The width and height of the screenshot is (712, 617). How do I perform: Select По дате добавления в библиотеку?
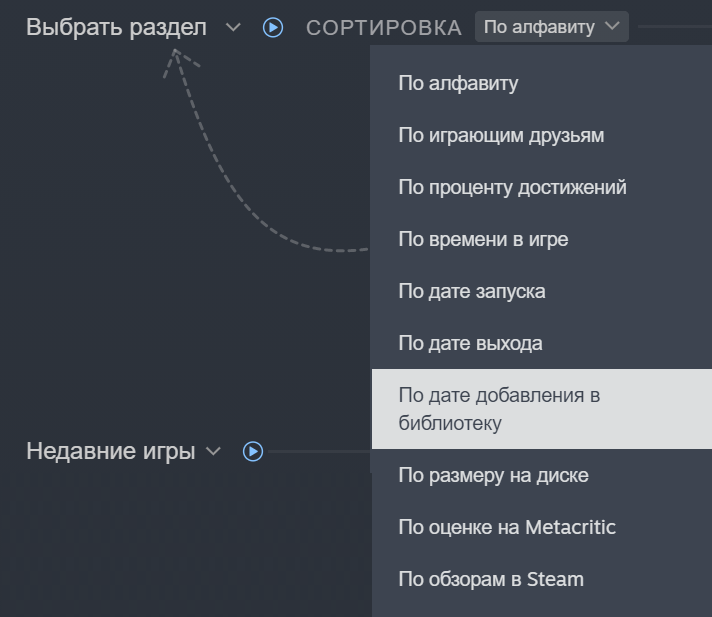pyautogui.click(x=499, y=409)
